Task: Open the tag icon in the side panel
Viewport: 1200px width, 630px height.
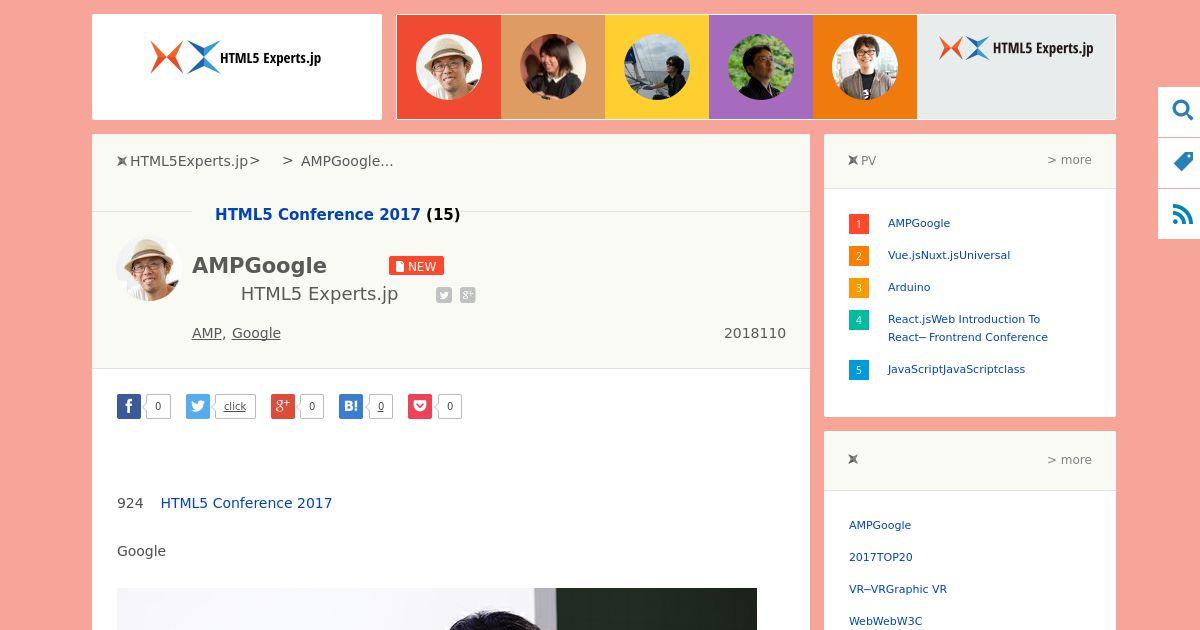Action: [1182, 162]
